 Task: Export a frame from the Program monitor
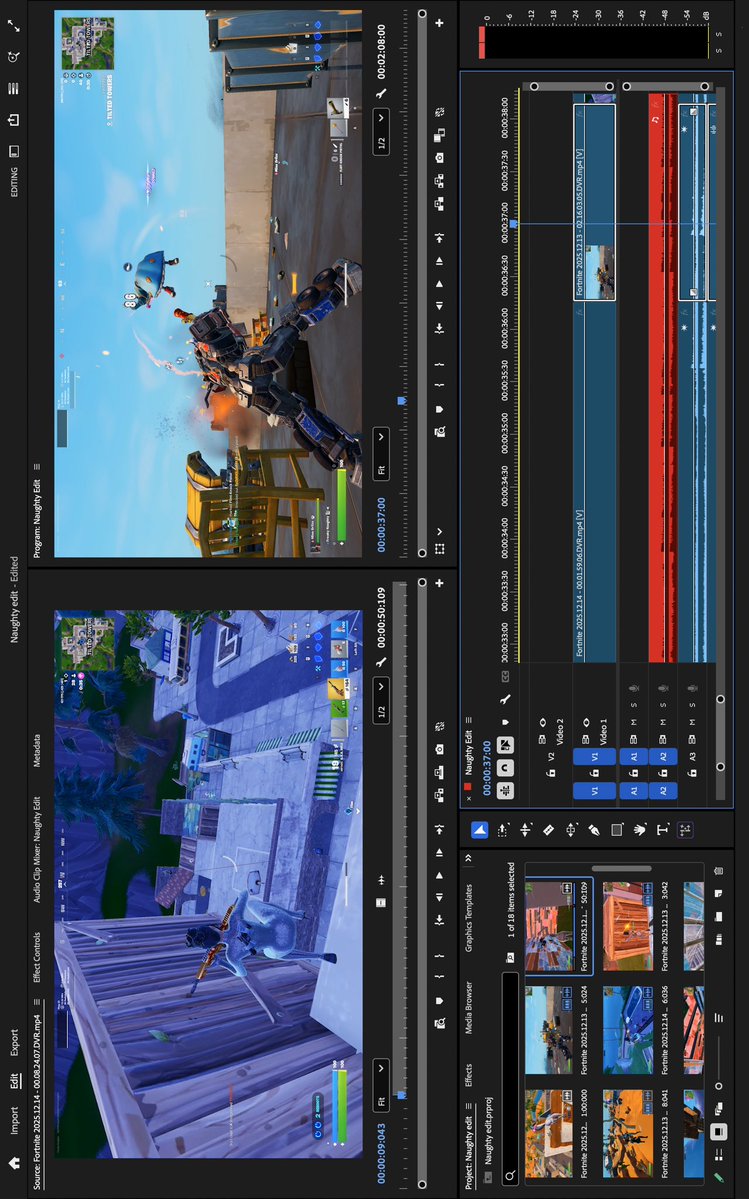pos(439,158)
